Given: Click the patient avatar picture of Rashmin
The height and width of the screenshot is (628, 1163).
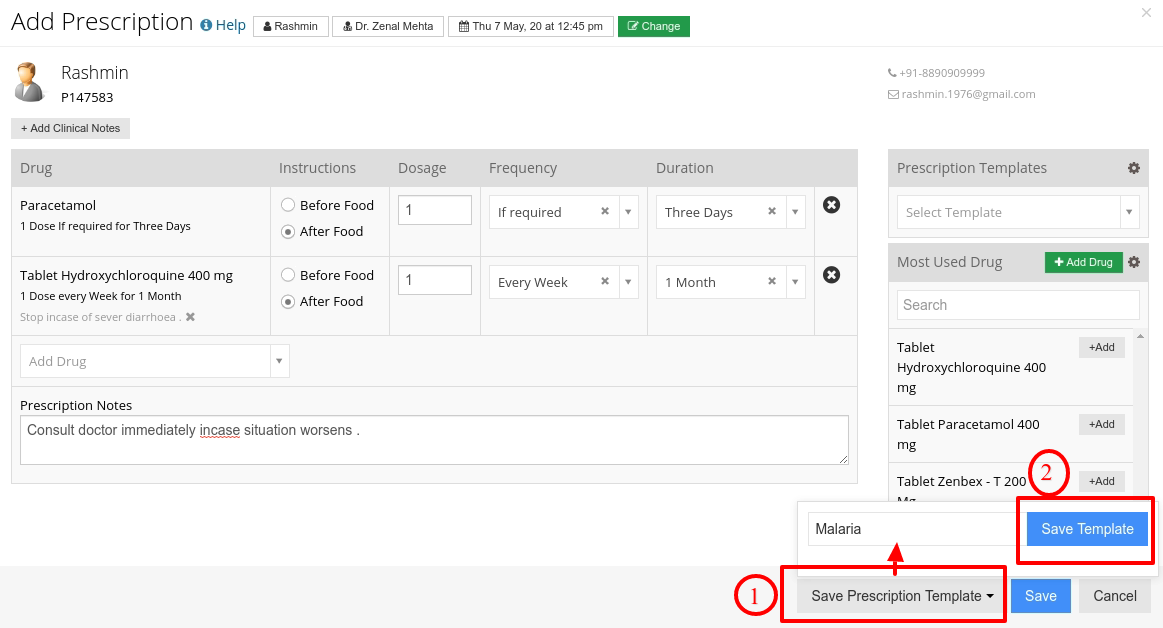Looking at the screenshot, I should [30, 82].
